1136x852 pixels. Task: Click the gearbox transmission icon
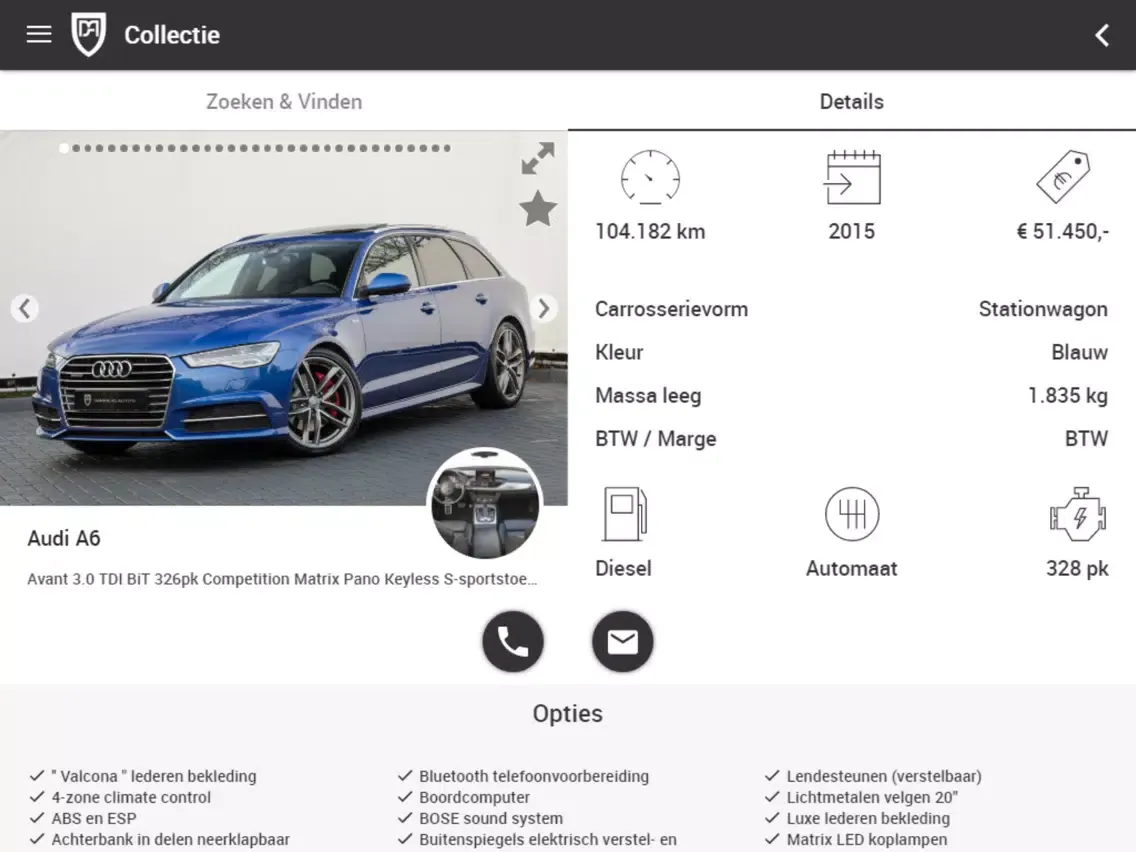coord(852,514)
